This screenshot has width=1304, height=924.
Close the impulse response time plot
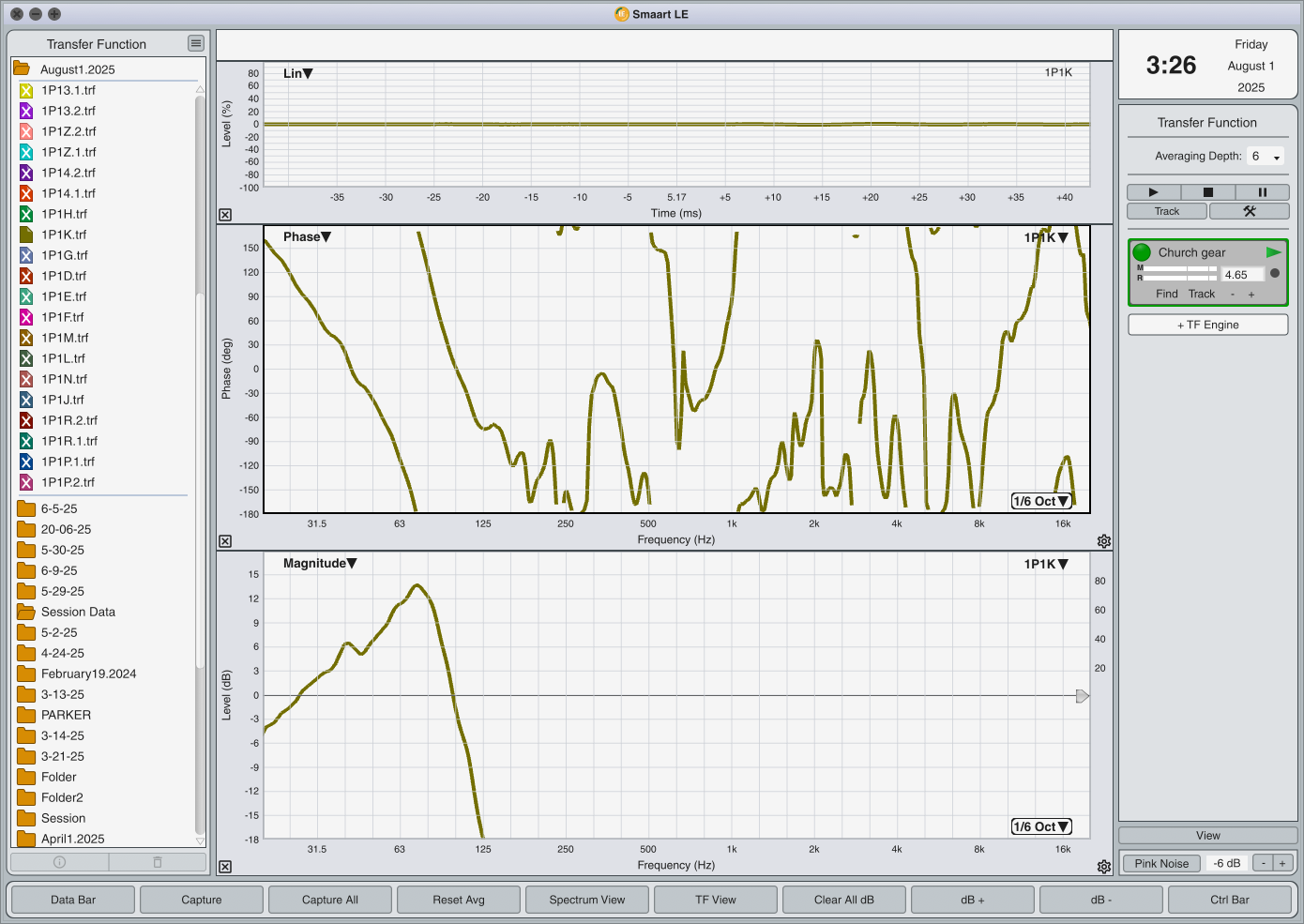[x=225, y=215]
